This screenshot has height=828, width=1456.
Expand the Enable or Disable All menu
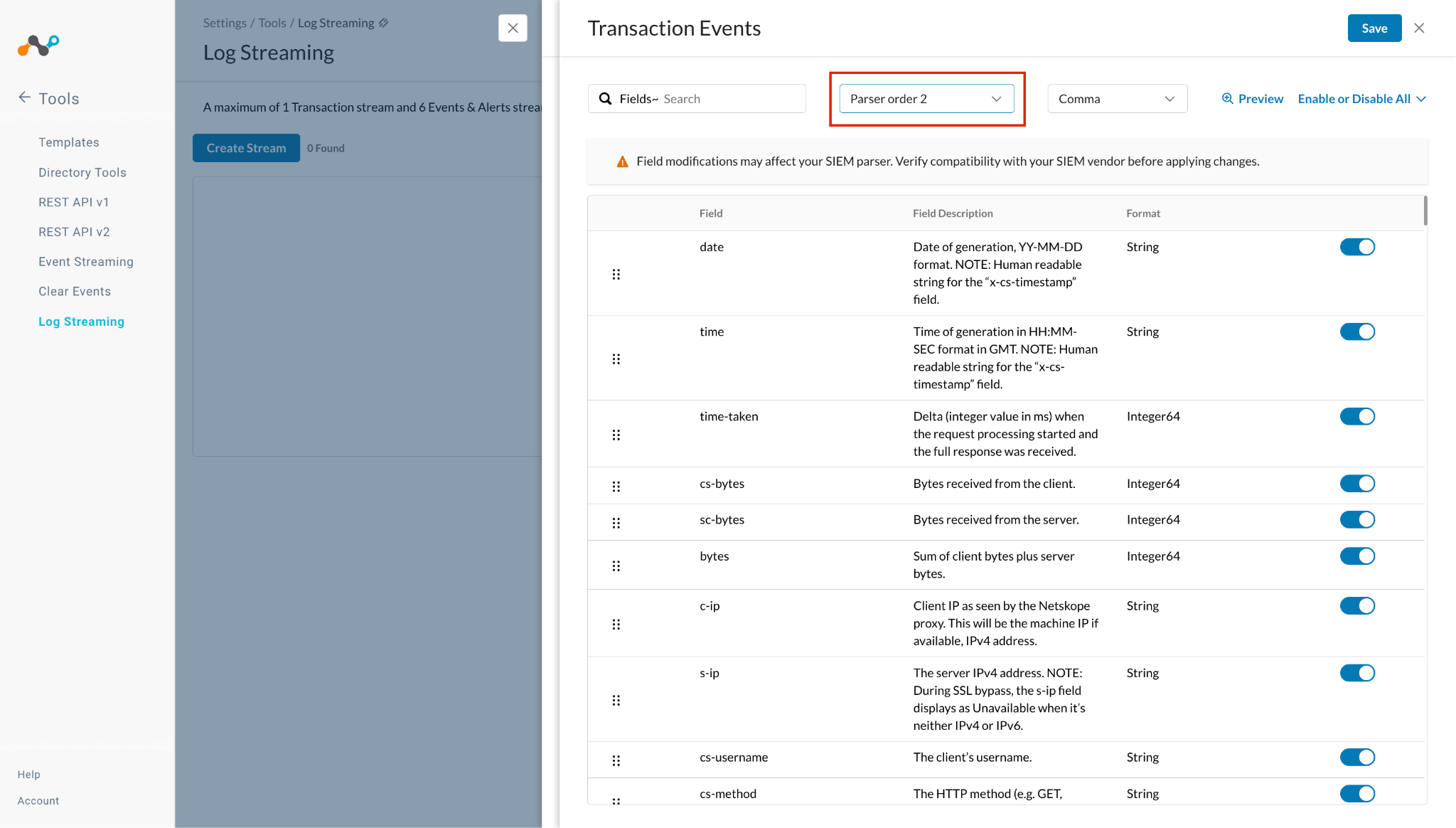coord(1361,99)
